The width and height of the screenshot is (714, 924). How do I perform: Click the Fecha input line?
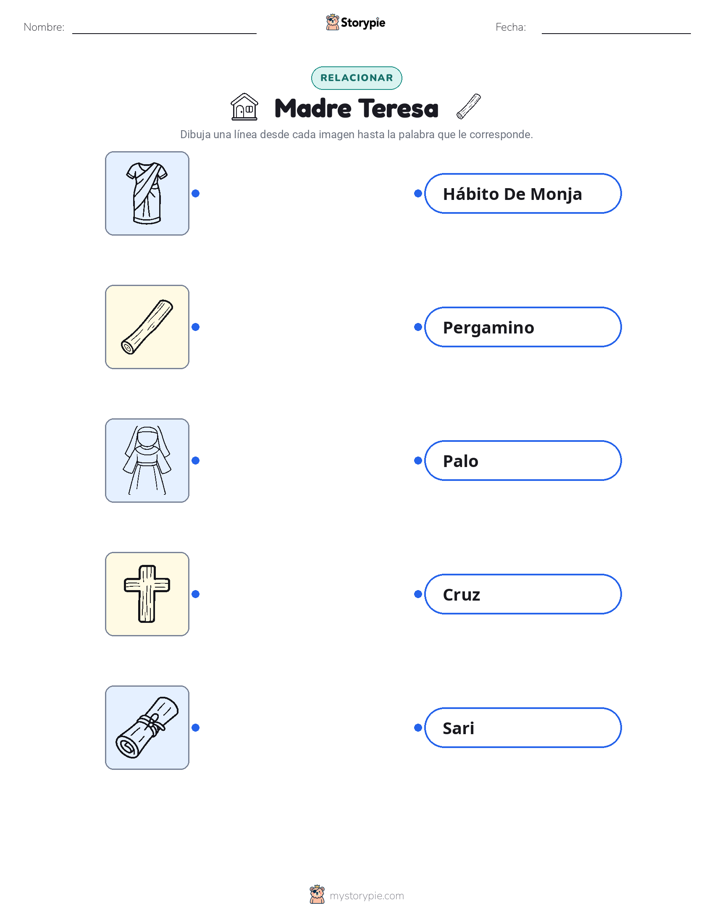pos(616,28)
